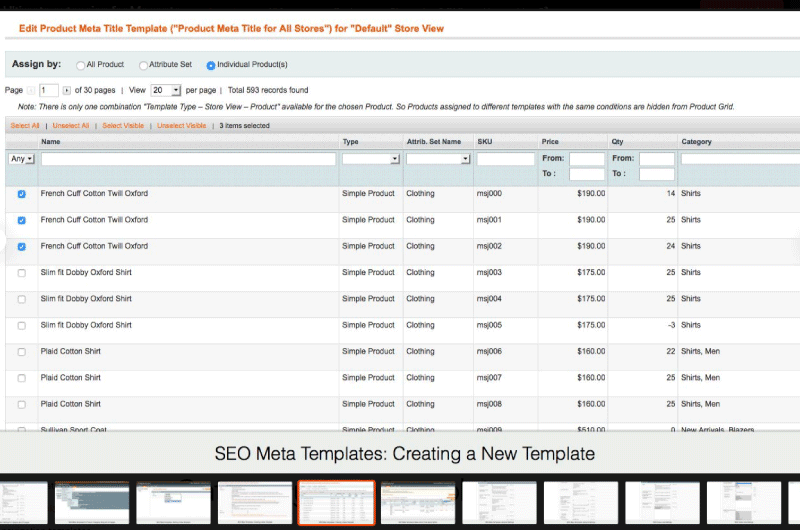Check the Plaid Cotton Shirt msj007 row
The width and height of the screenshot is (800, 530).
click(x=21, y=378)
